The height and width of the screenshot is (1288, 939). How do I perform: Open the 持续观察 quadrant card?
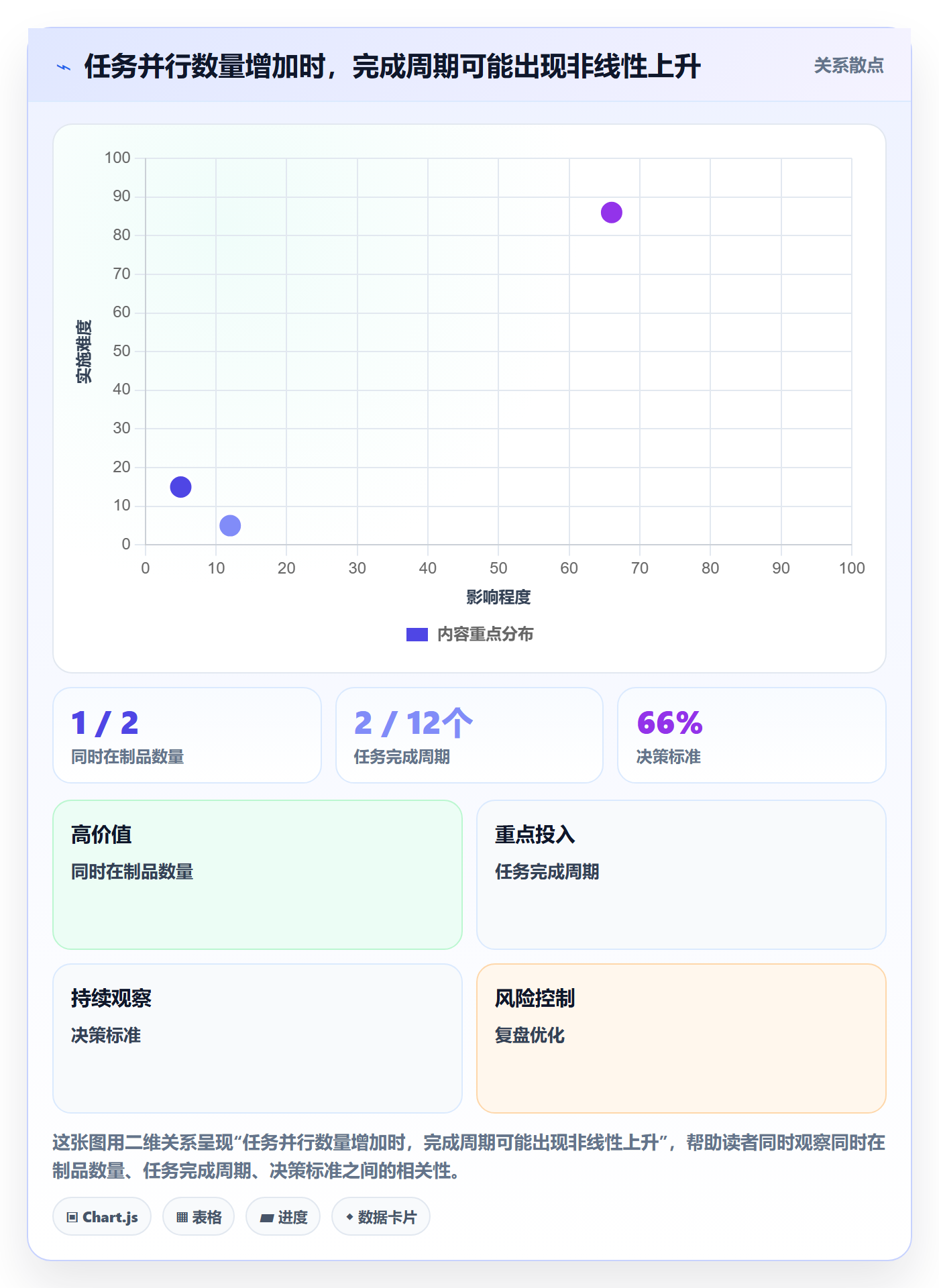[x=258, y=1038]
